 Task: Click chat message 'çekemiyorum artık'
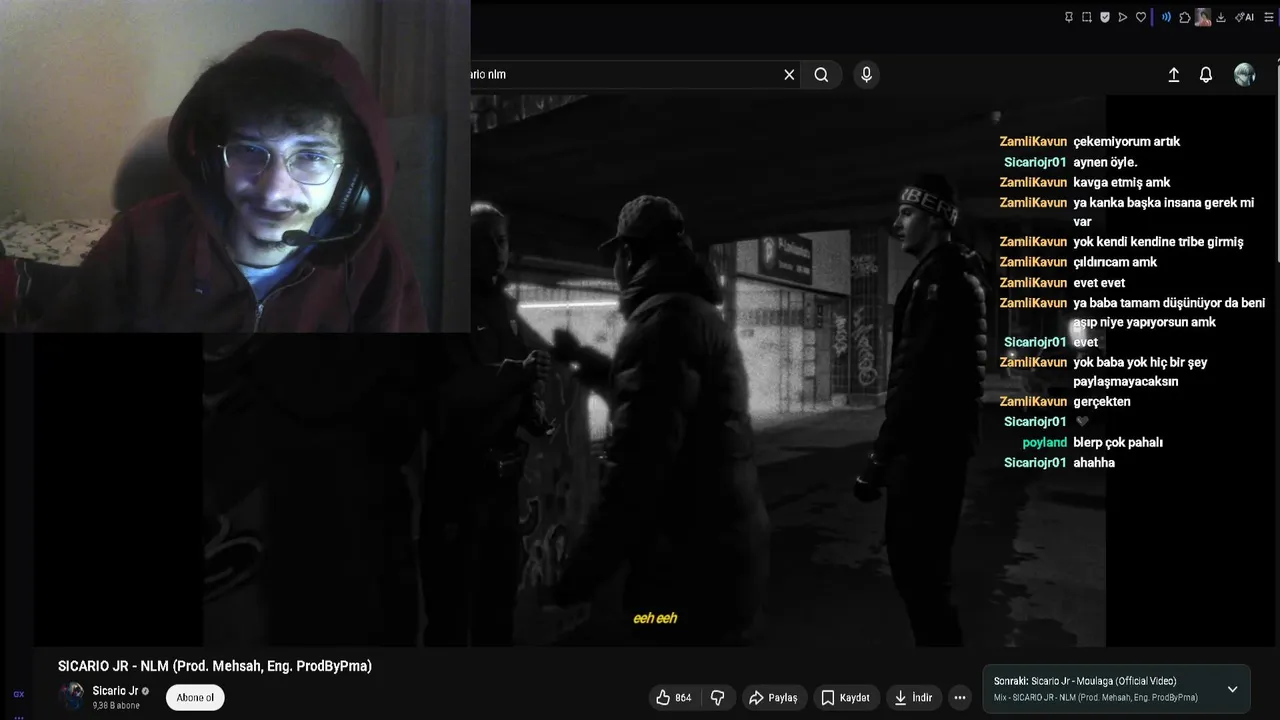pyautogui.click(x=1126, y=142)
